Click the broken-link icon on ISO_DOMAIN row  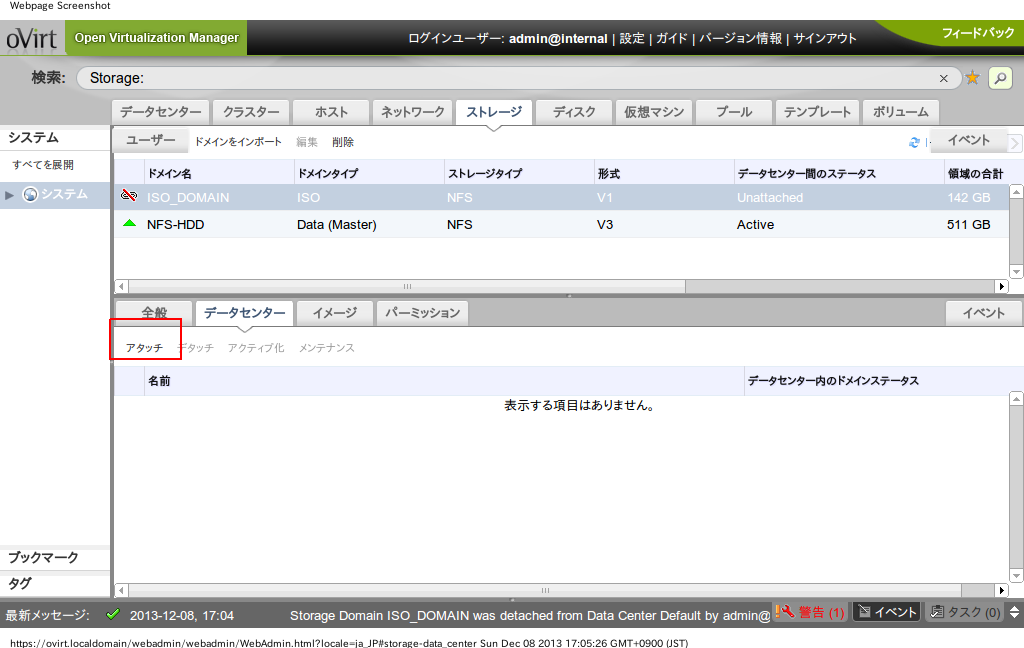[x=128, y=197]
